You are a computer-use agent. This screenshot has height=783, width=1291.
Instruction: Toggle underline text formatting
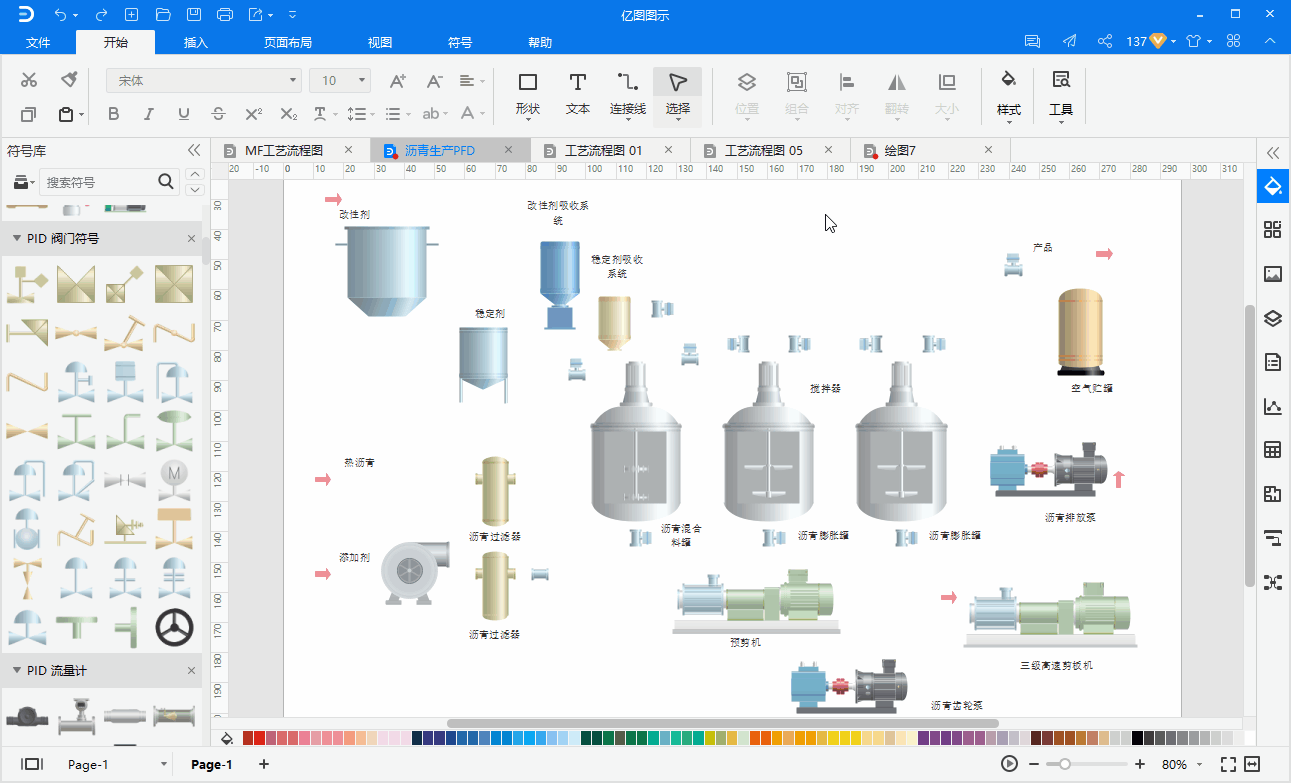(184, 114)
